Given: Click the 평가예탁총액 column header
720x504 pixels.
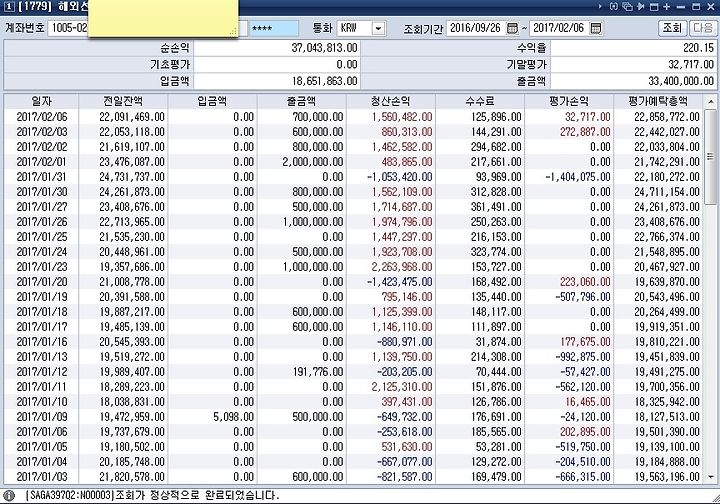Looking at the screenshot, I should pos(658,101).
